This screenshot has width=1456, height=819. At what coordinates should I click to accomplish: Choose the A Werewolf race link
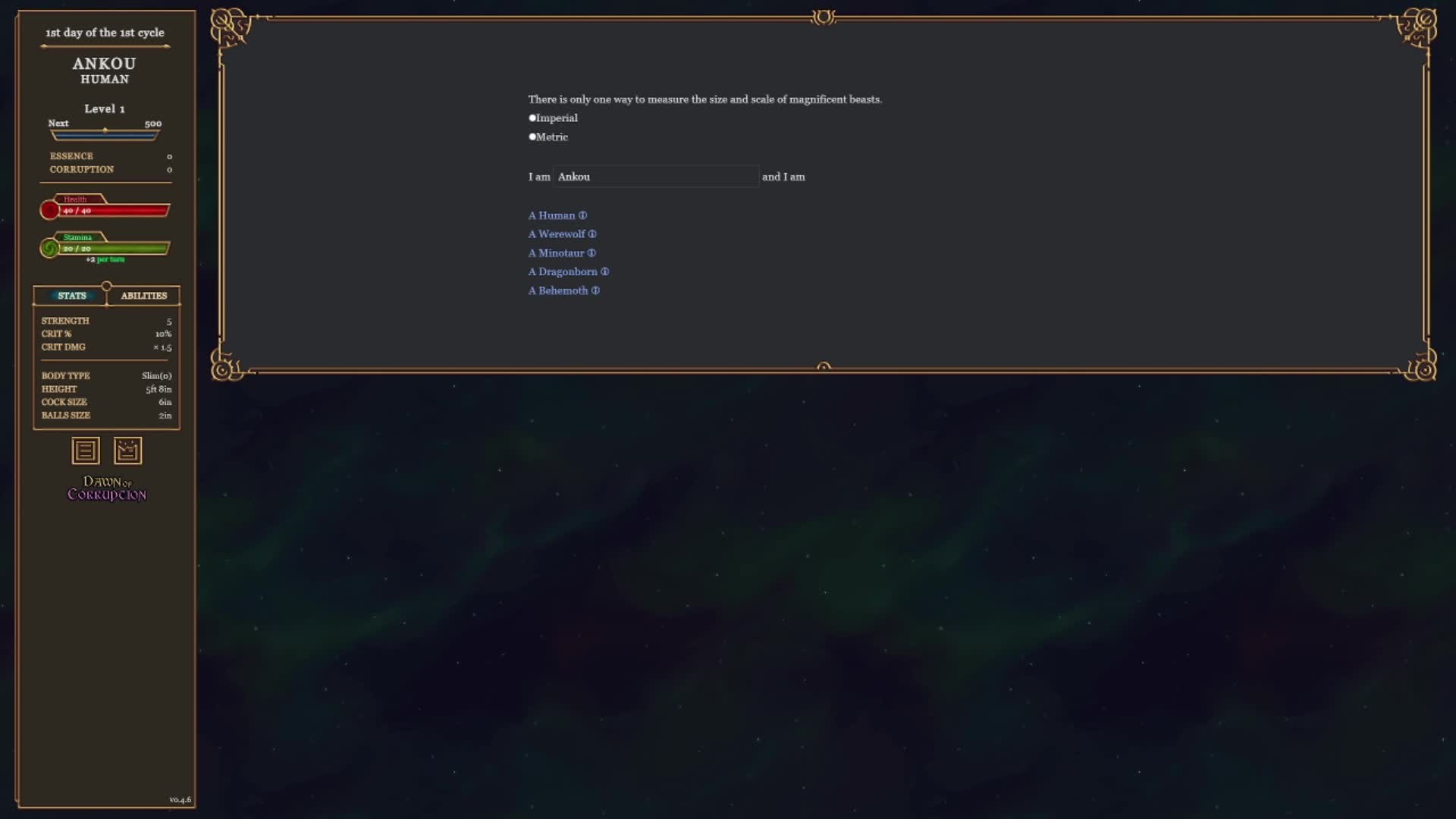557,234
